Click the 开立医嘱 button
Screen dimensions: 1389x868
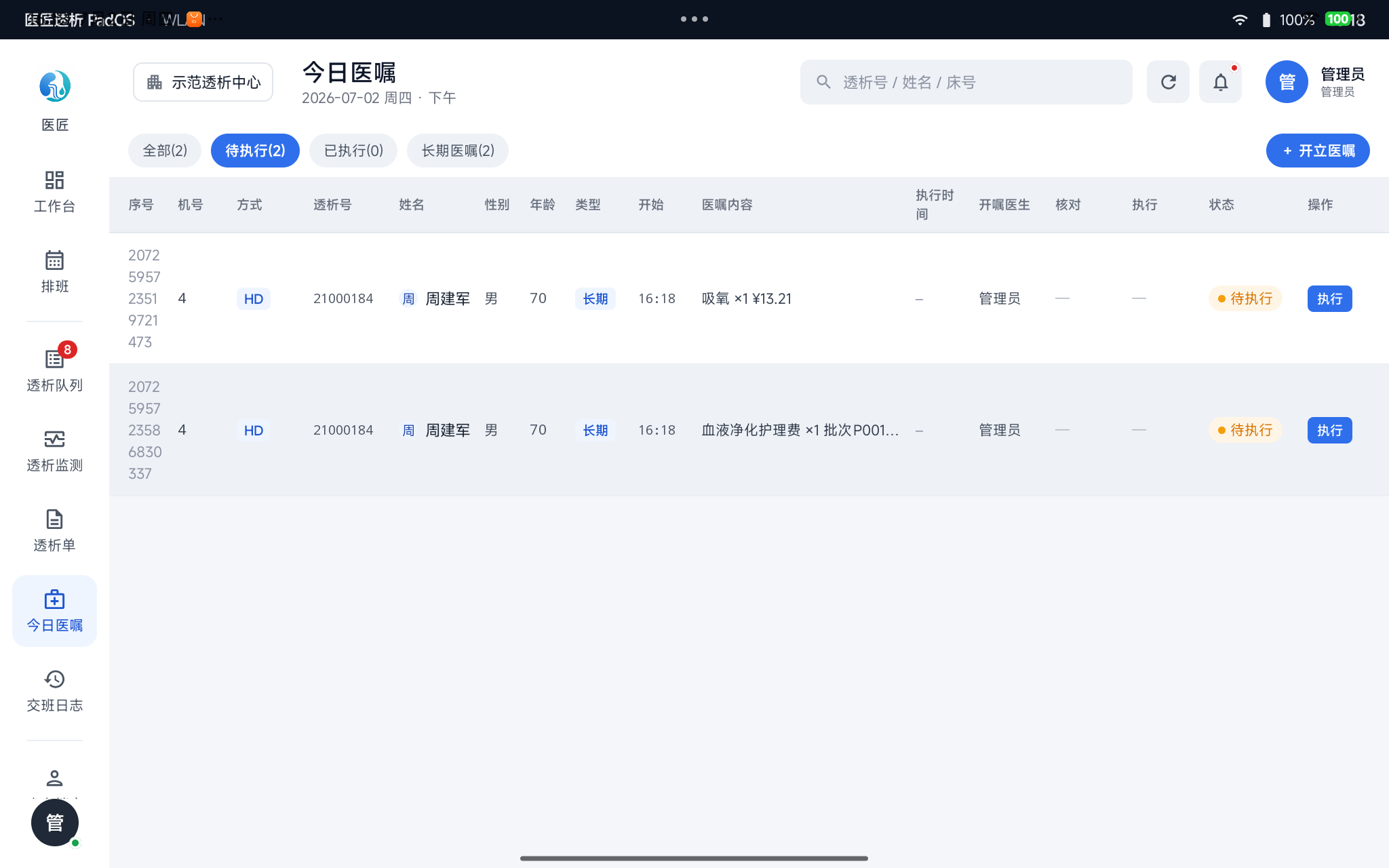1318,151
